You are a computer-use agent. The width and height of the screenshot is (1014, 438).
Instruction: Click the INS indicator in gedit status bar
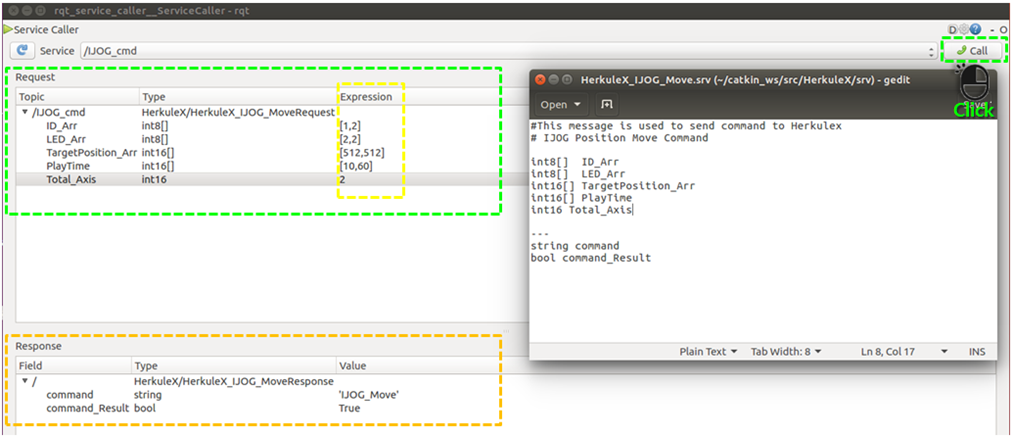[976, 352]
